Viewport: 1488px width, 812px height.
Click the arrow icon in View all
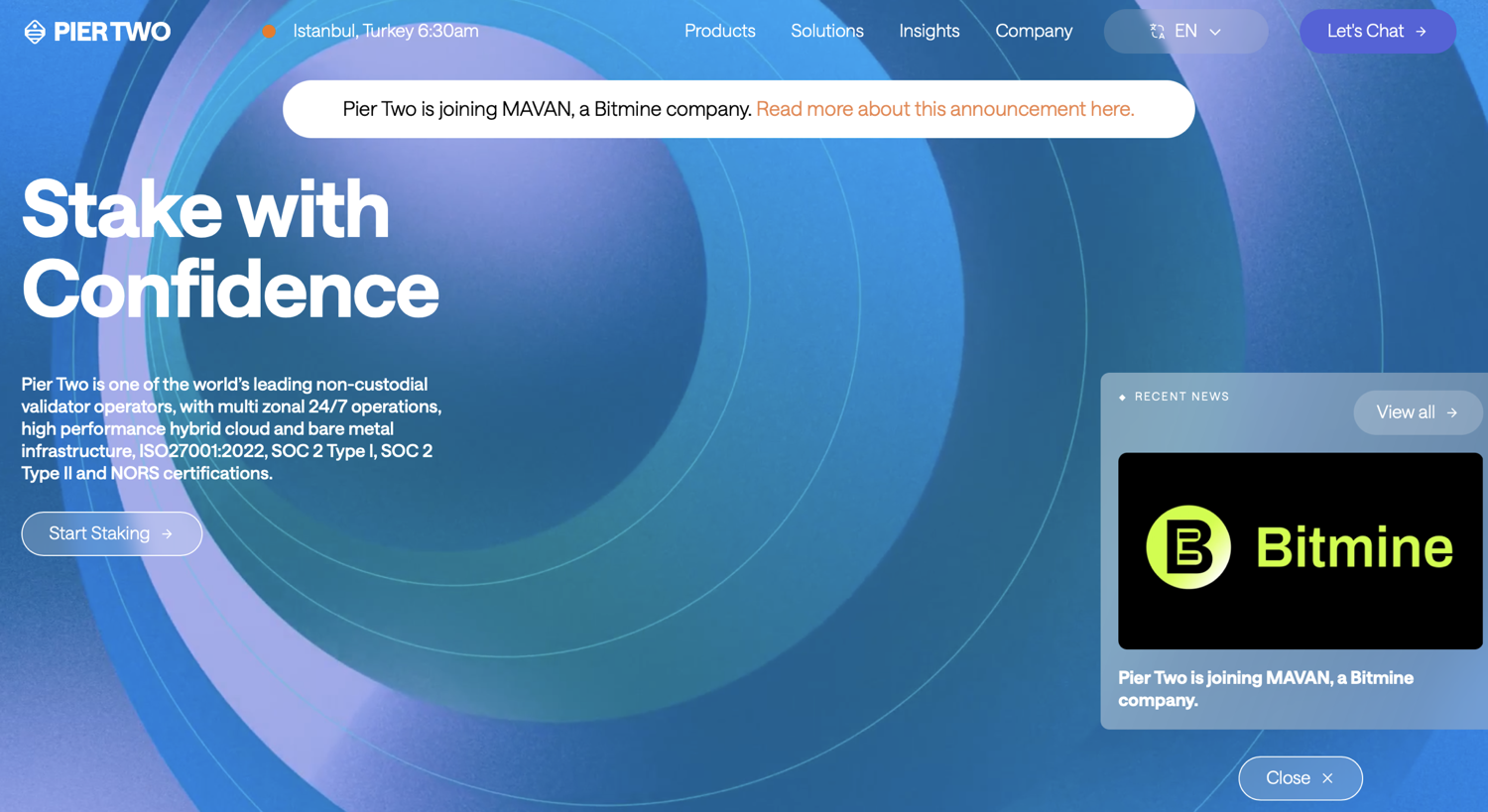(x=1451, y=412)
